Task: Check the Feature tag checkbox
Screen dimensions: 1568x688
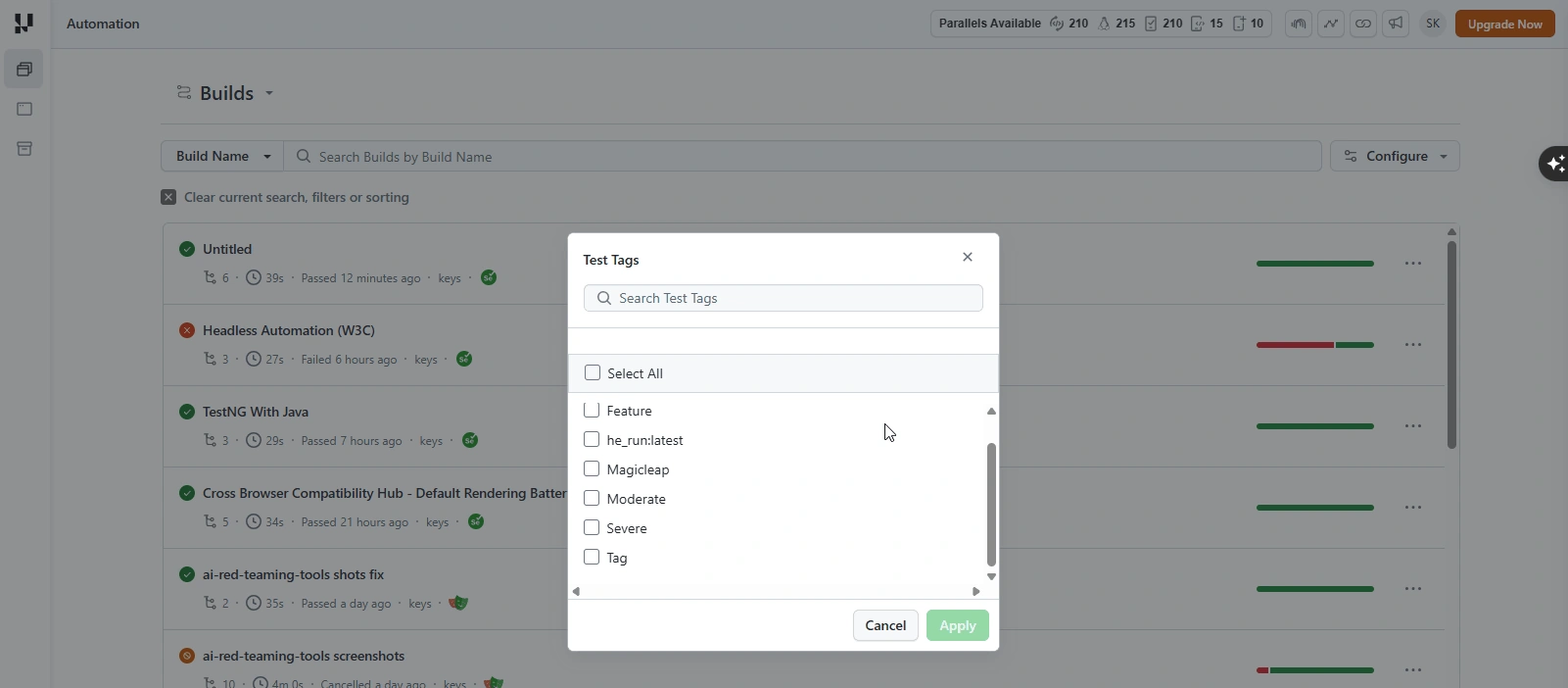Action: [592, 410]
